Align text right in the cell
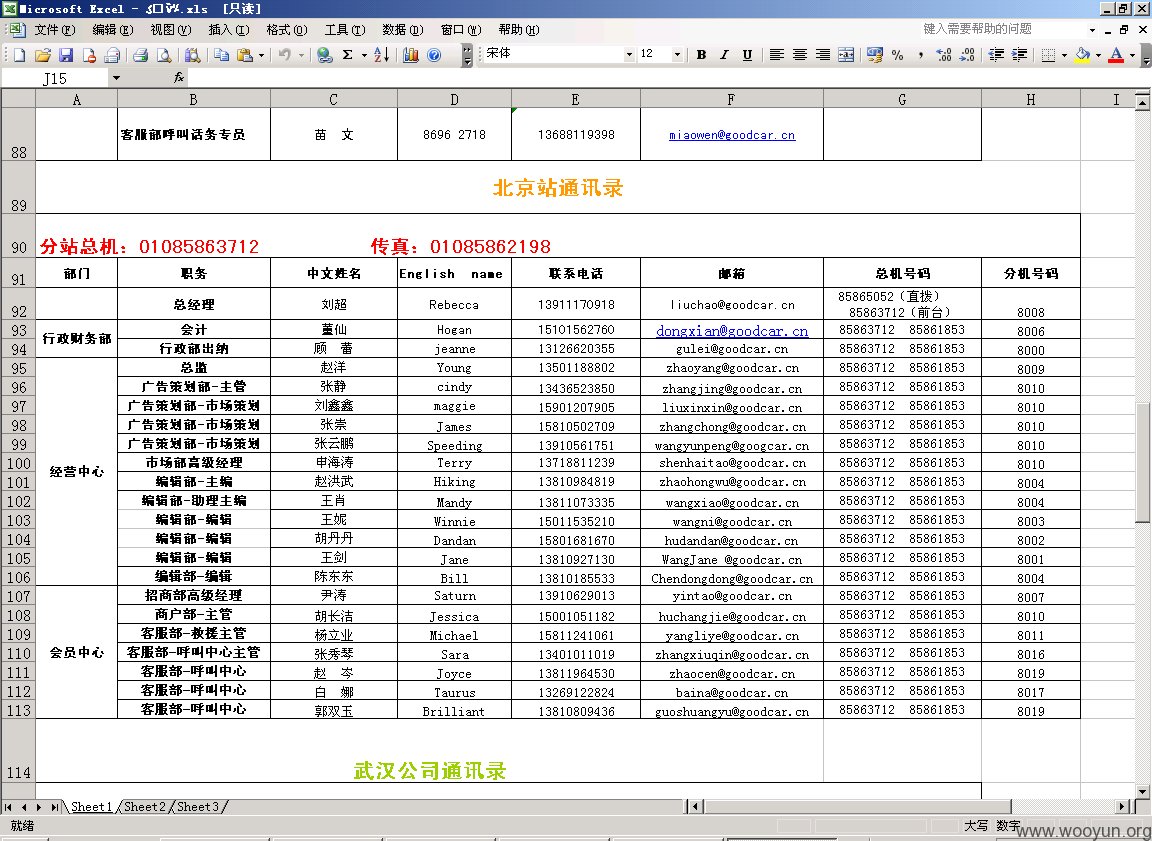 [x=823, y=55]
